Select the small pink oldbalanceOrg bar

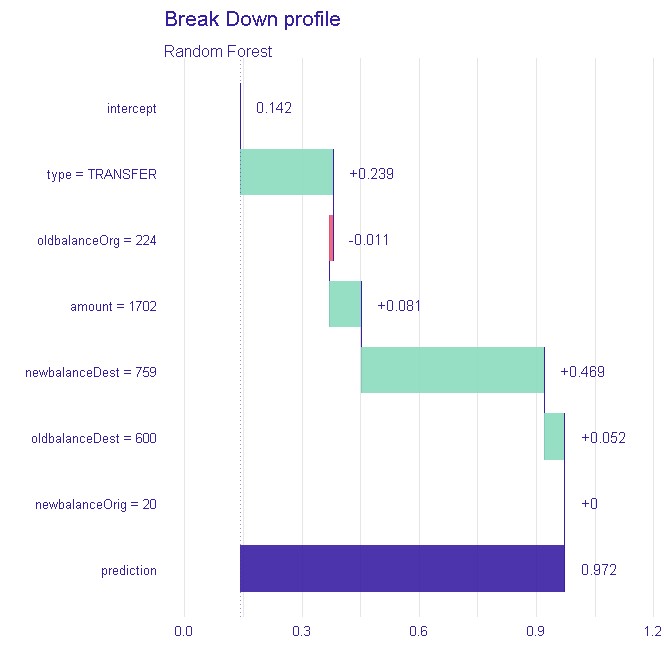(331, 238)
